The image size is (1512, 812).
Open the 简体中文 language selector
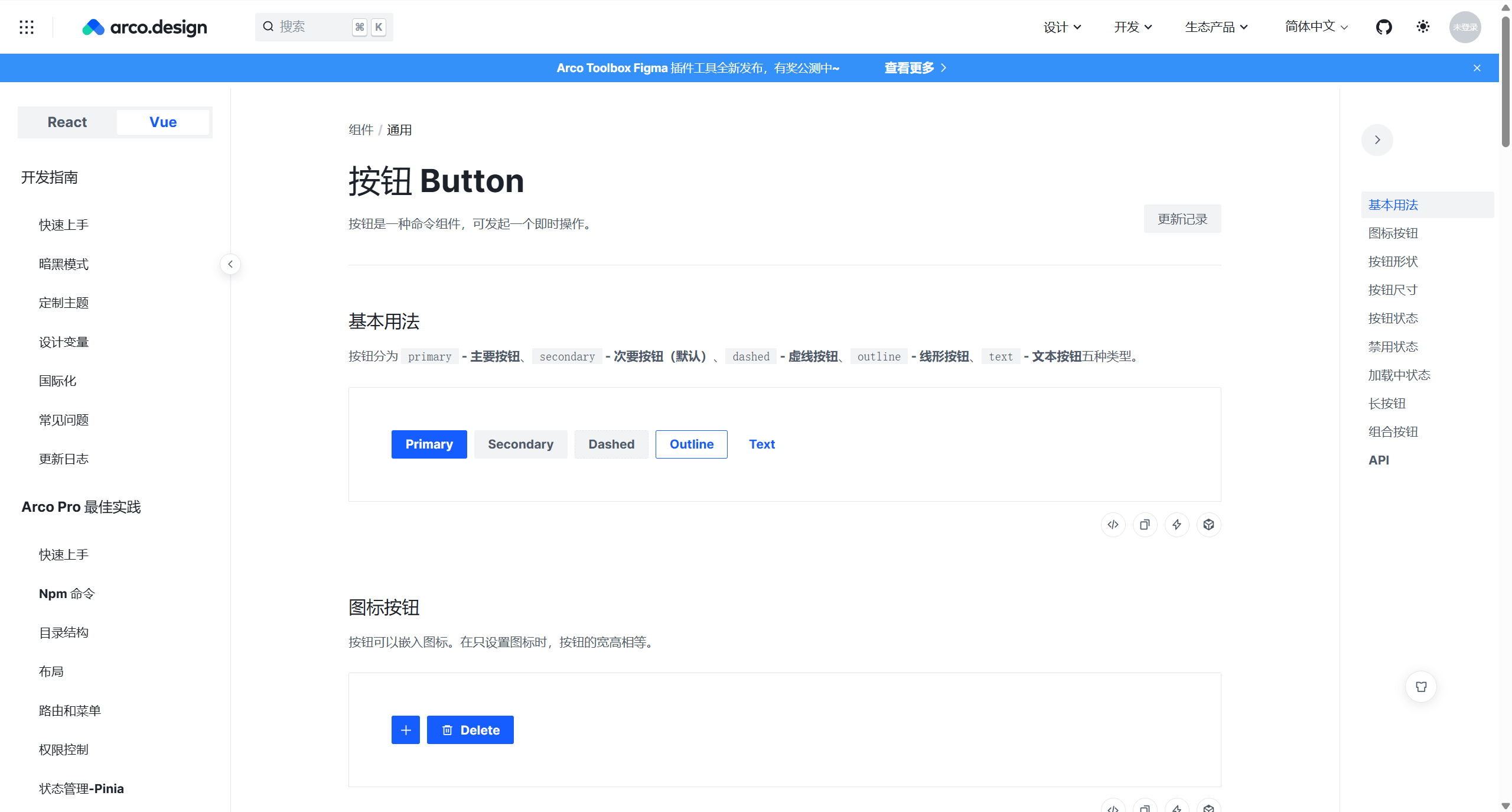coord(1316,27)
